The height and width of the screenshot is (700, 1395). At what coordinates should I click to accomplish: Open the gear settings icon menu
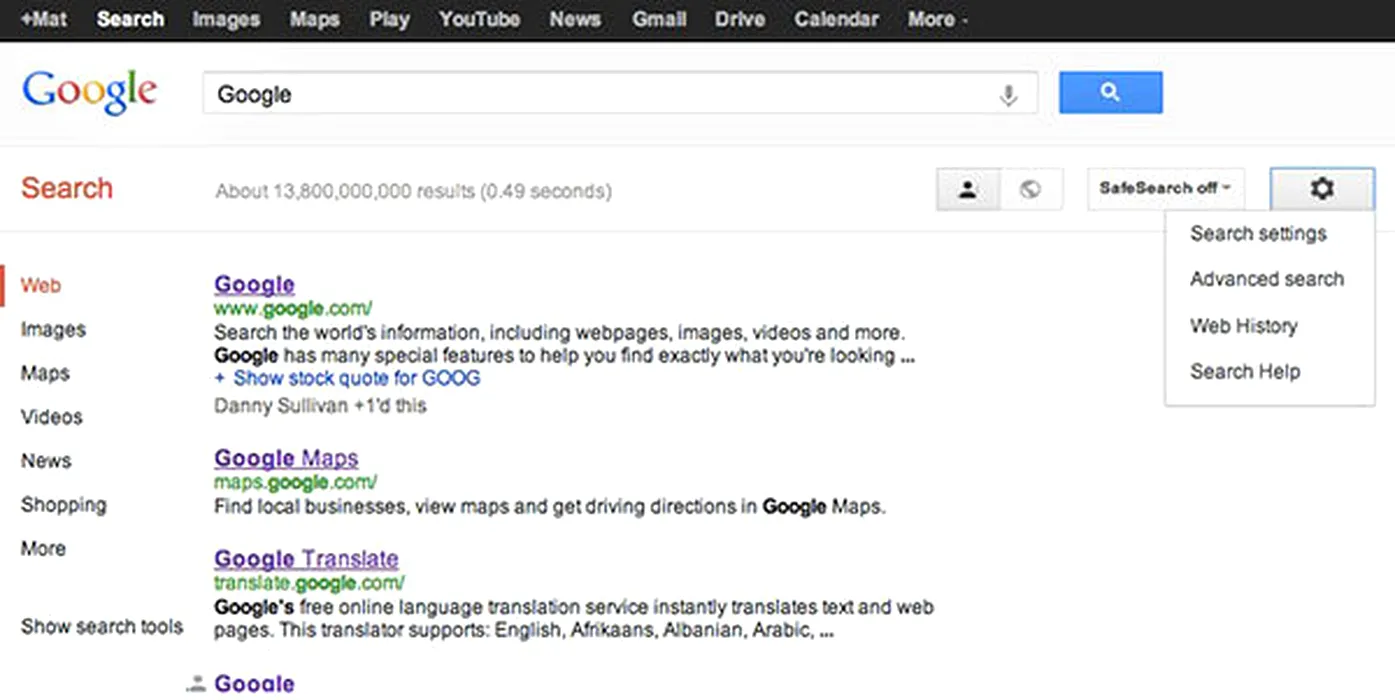[x=1322, y=188]
